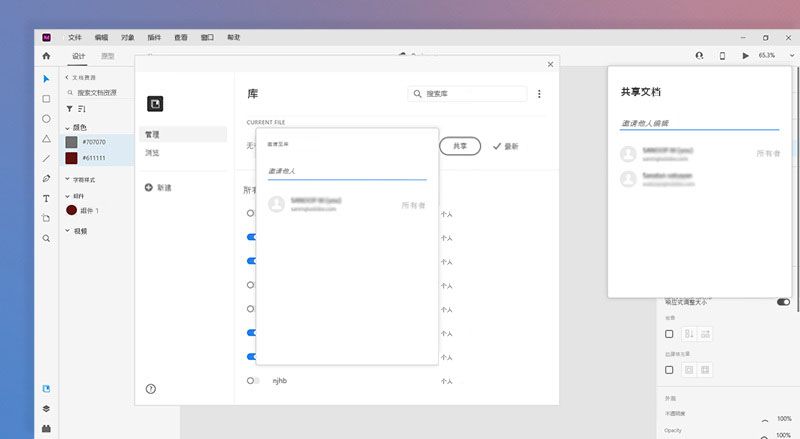Focus the 搜索库 search field

click(467, 94)
